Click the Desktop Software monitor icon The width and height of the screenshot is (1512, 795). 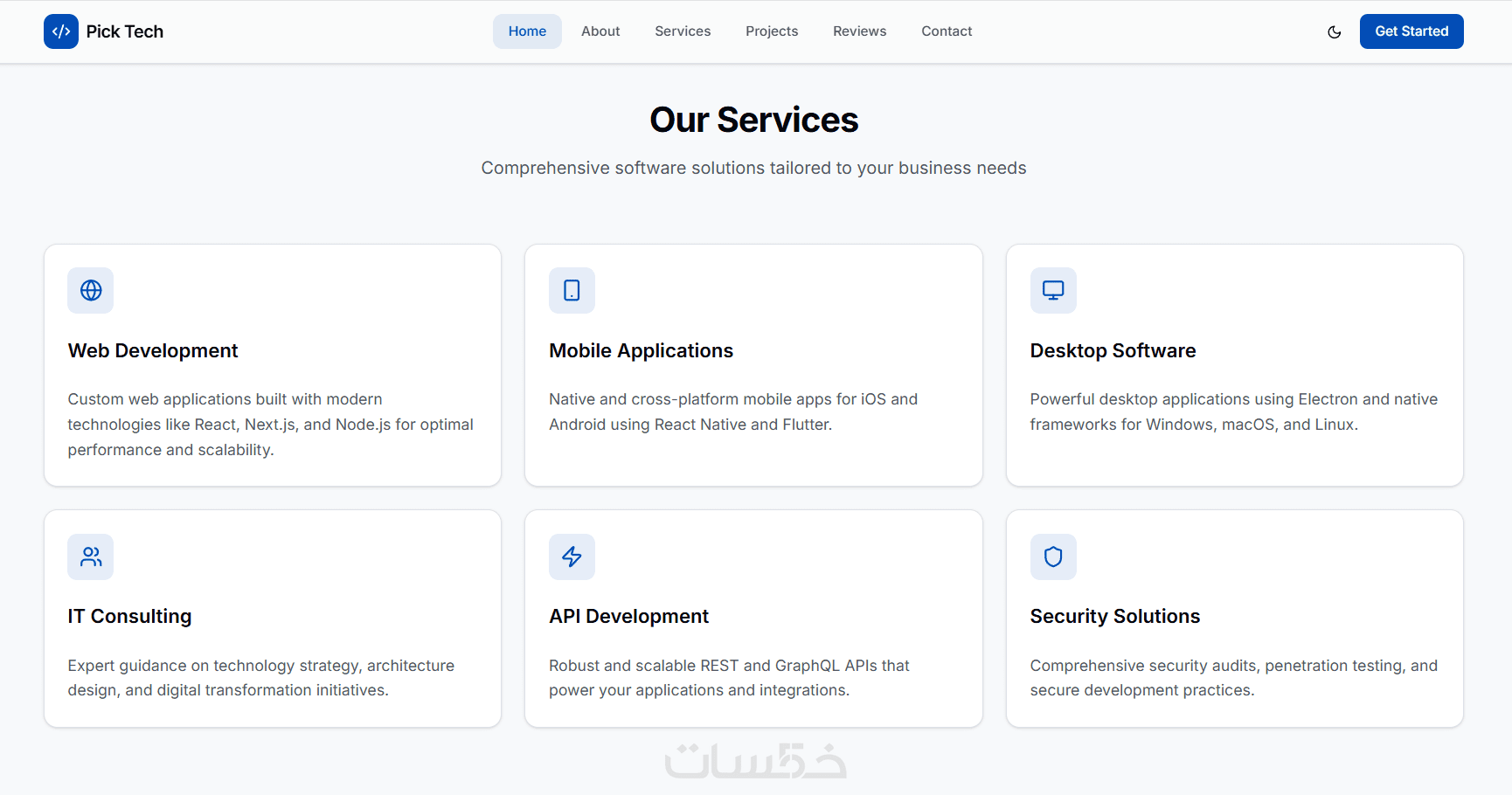coord(1053,290)
